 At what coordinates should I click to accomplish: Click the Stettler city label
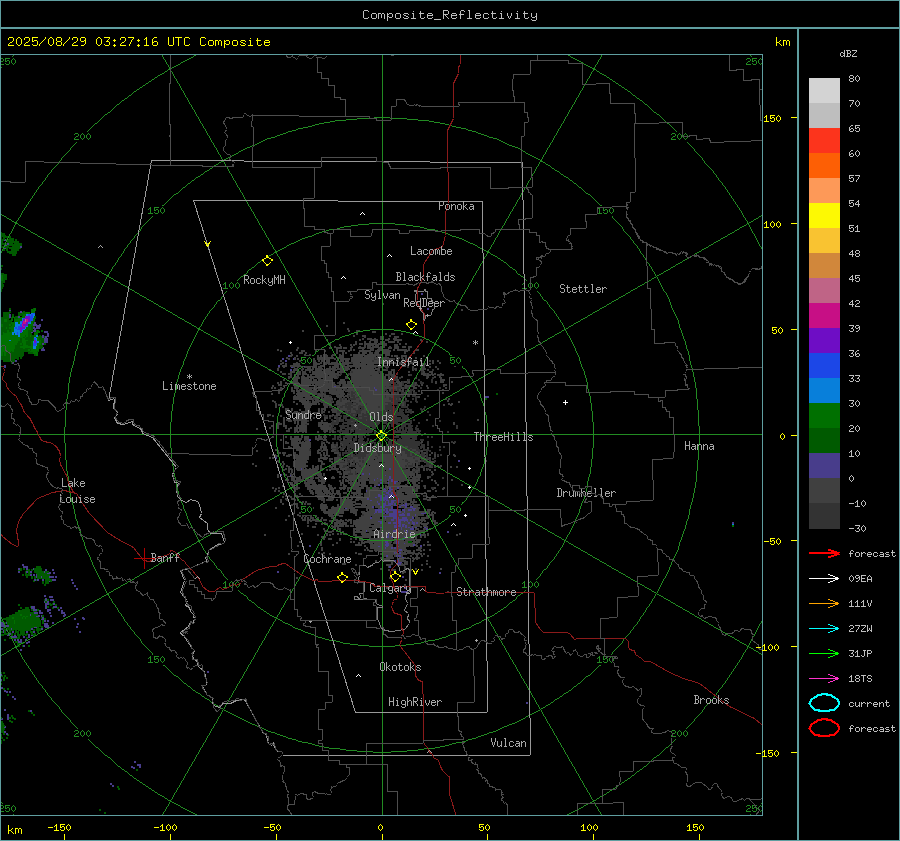point(583,289)
